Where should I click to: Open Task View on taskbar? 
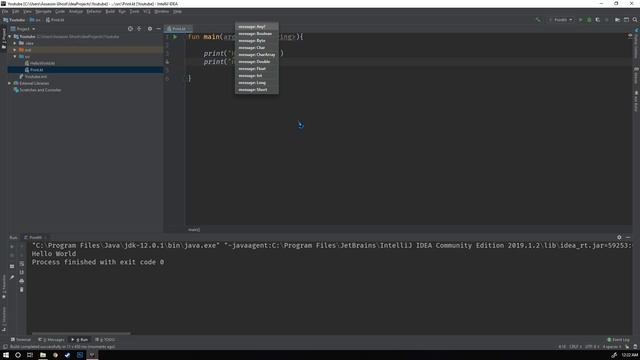(30, 355)
